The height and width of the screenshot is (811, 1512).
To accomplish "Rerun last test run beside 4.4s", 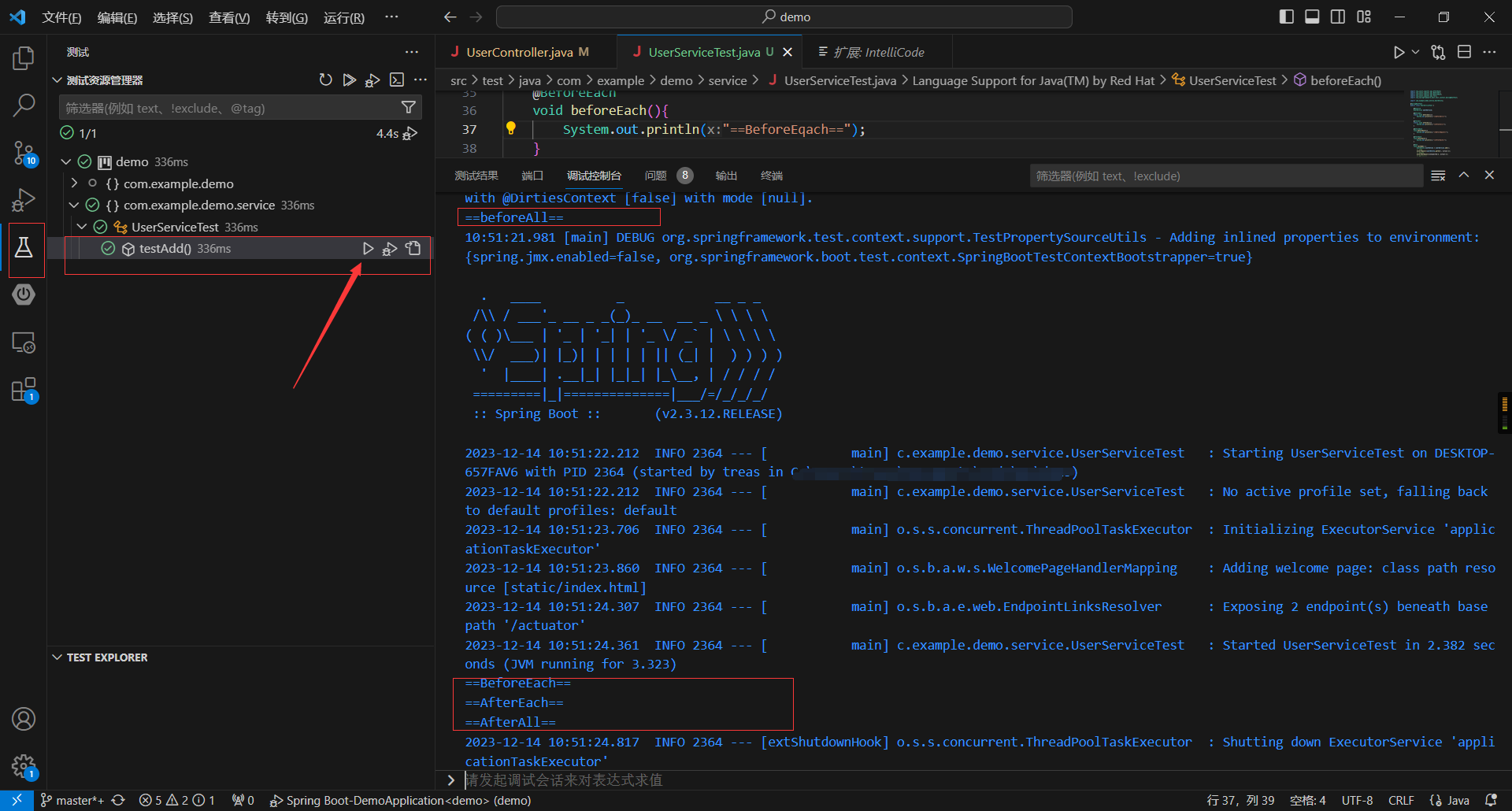I will coord(409,133).
